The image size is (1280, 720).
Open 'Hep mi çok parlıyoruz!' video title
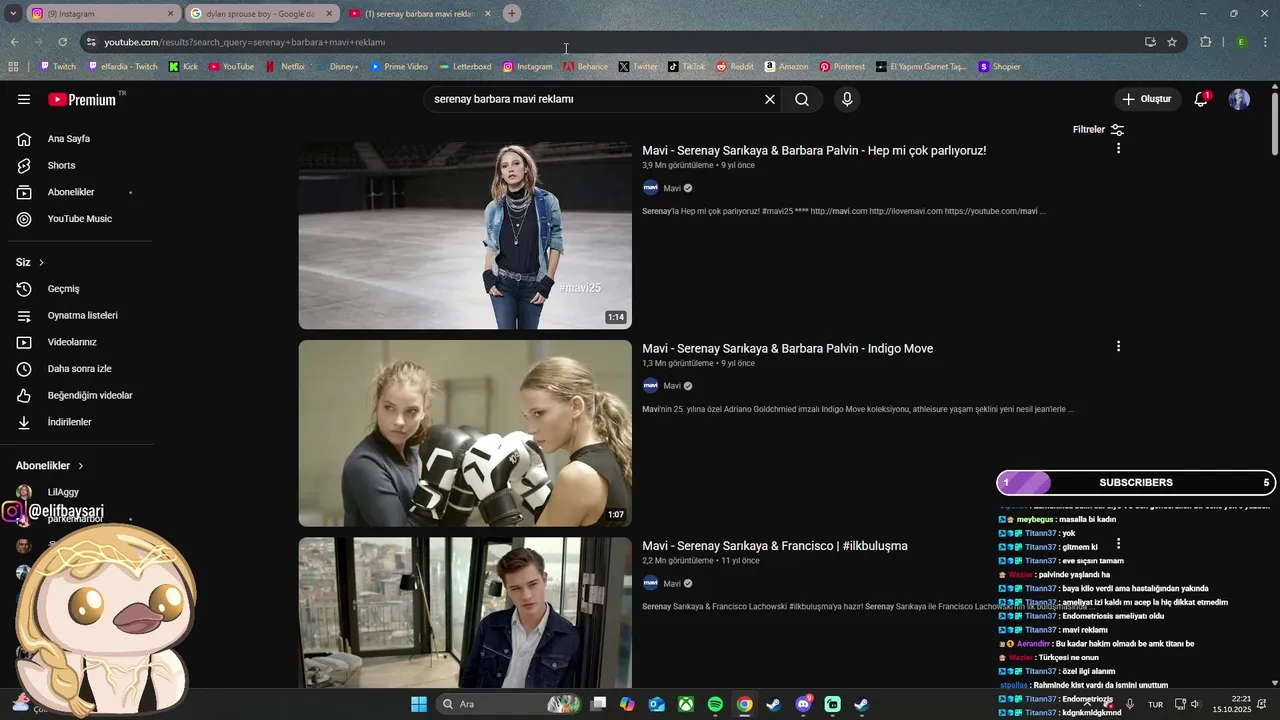click(x=814, y=151)
